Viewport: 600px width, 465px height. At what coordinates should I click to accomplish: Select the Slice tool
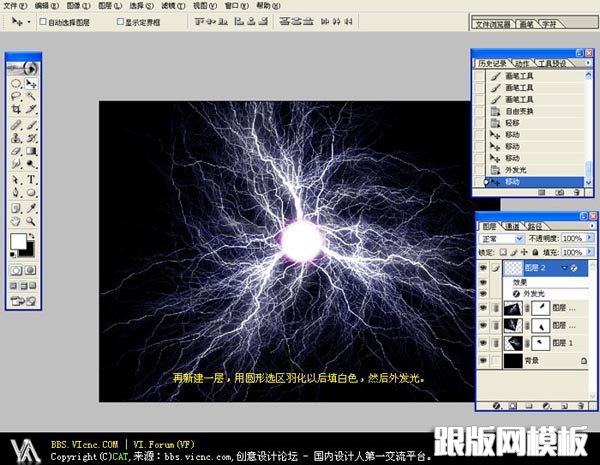point(31,109)
